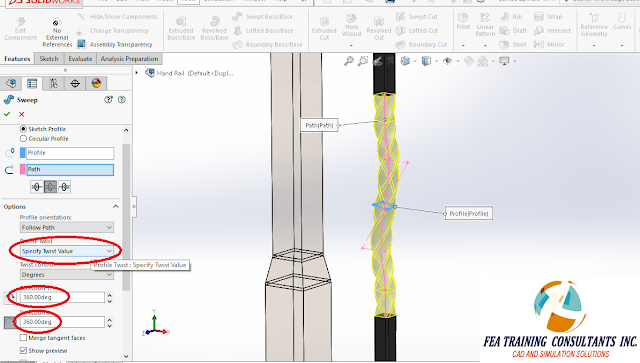Select the PropertyManager tab icon

(32, 84)
